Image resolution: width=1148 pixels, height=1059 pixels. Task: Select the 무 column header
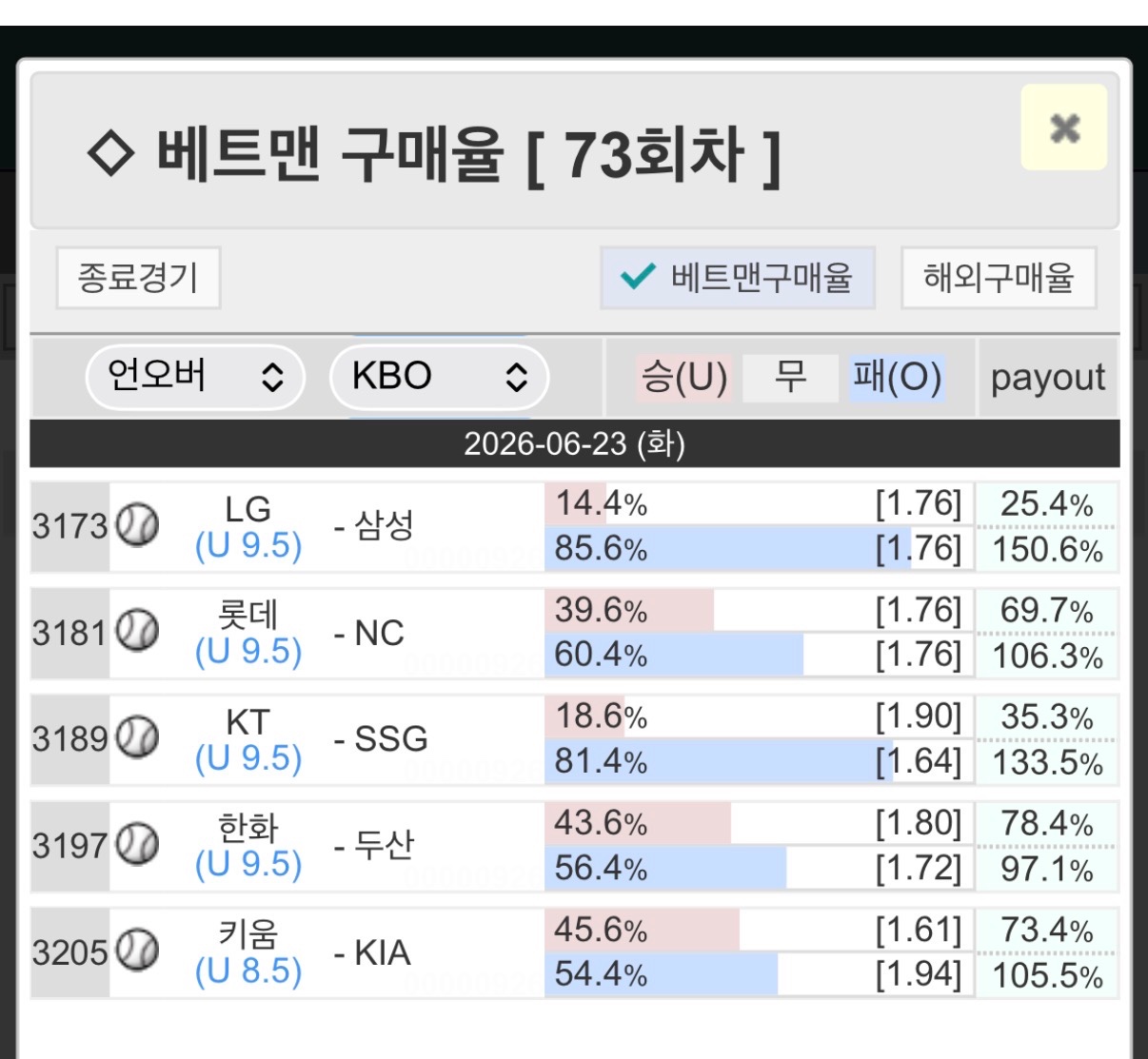click(x=790, y=378)
